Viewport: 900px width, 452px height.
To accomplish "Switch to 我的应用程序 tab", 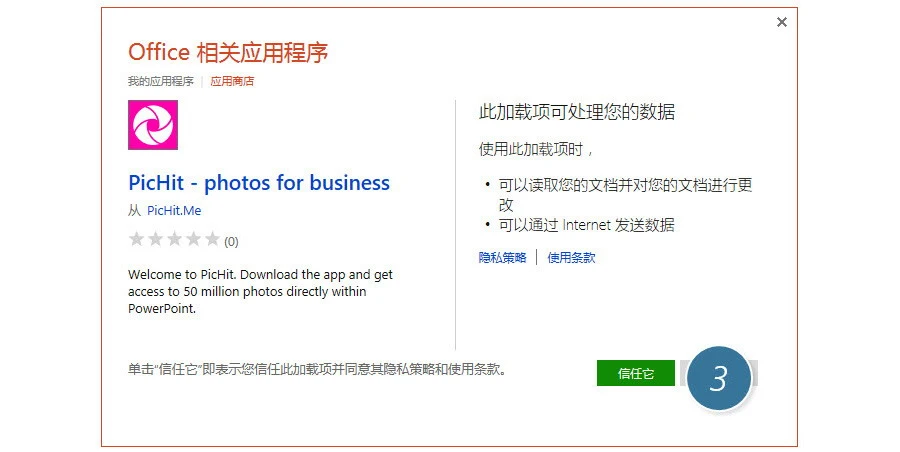I will pyautogui.click(x=161, y=82).
